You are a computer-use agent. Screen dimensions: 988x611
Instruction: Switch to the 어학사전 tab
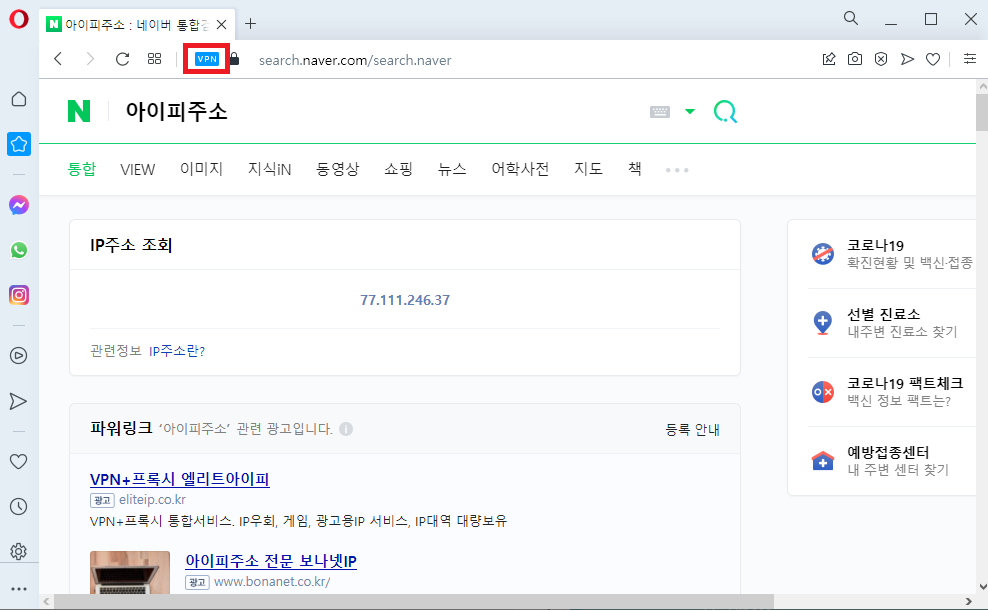tap(520, 169)
